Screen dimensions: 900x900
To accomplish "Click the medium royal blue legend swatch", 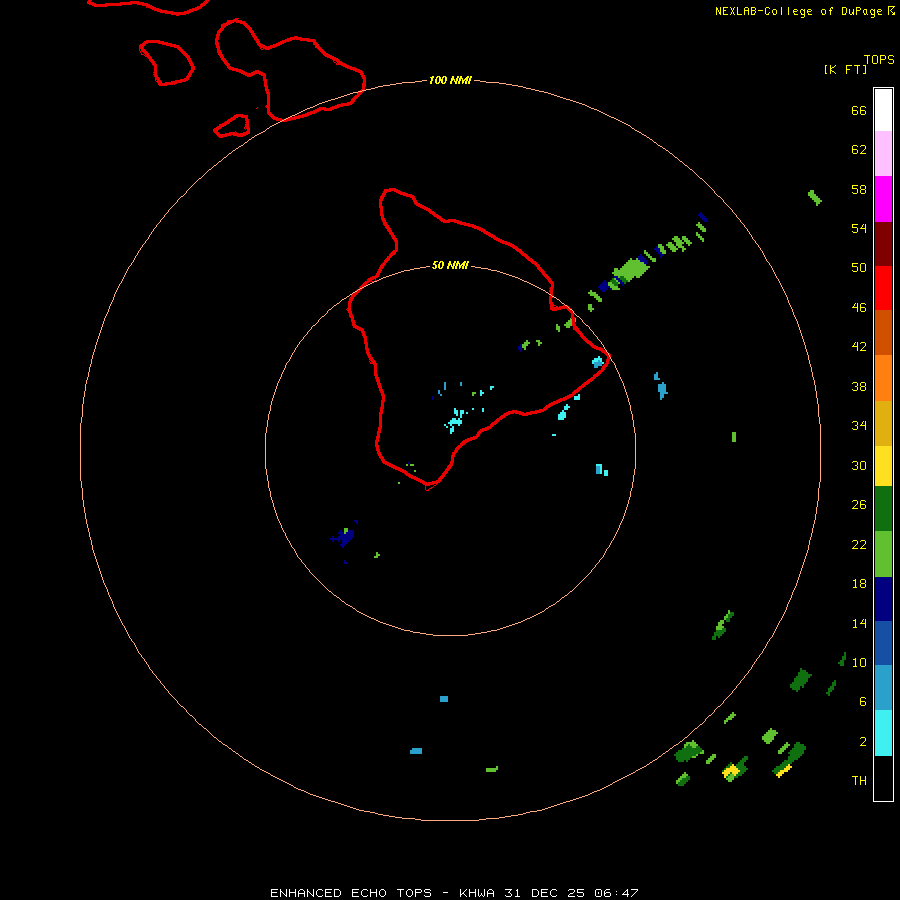I will click(883, 643).
